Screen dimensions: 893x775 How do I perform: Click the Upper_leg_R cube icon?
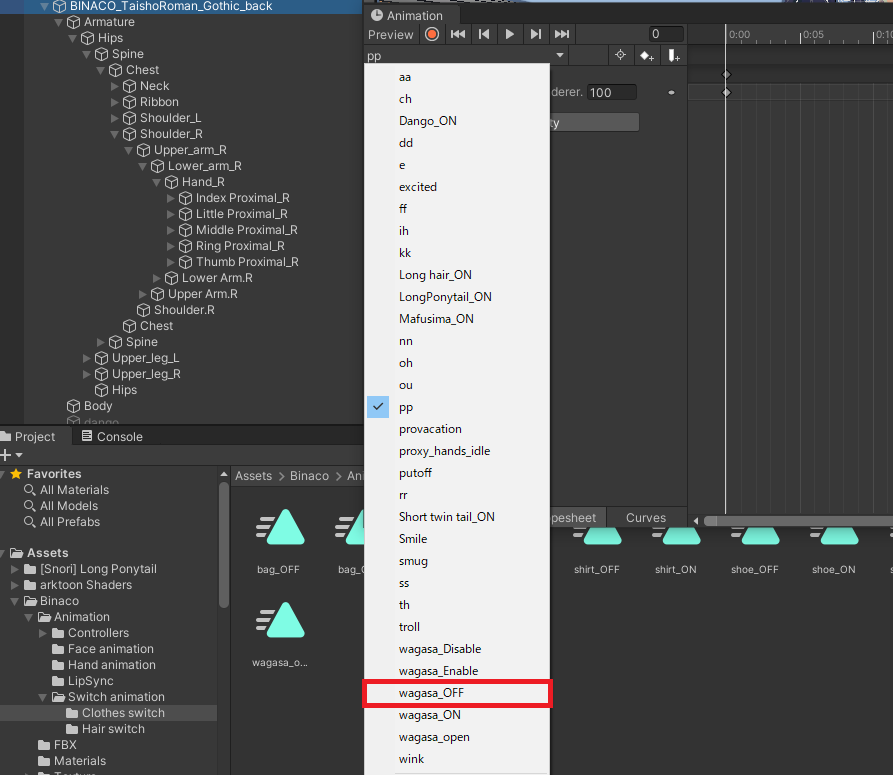tap(101, 374)
